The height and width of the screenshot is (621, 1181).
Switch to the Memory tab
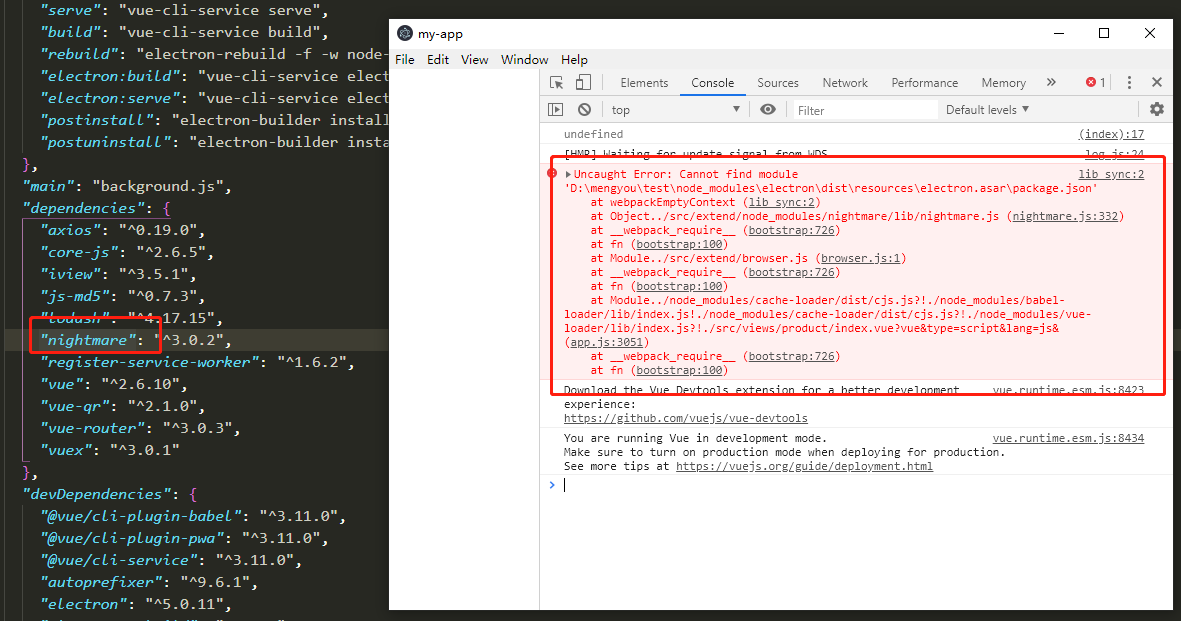pyautogui.click(x=1003, y=83)
